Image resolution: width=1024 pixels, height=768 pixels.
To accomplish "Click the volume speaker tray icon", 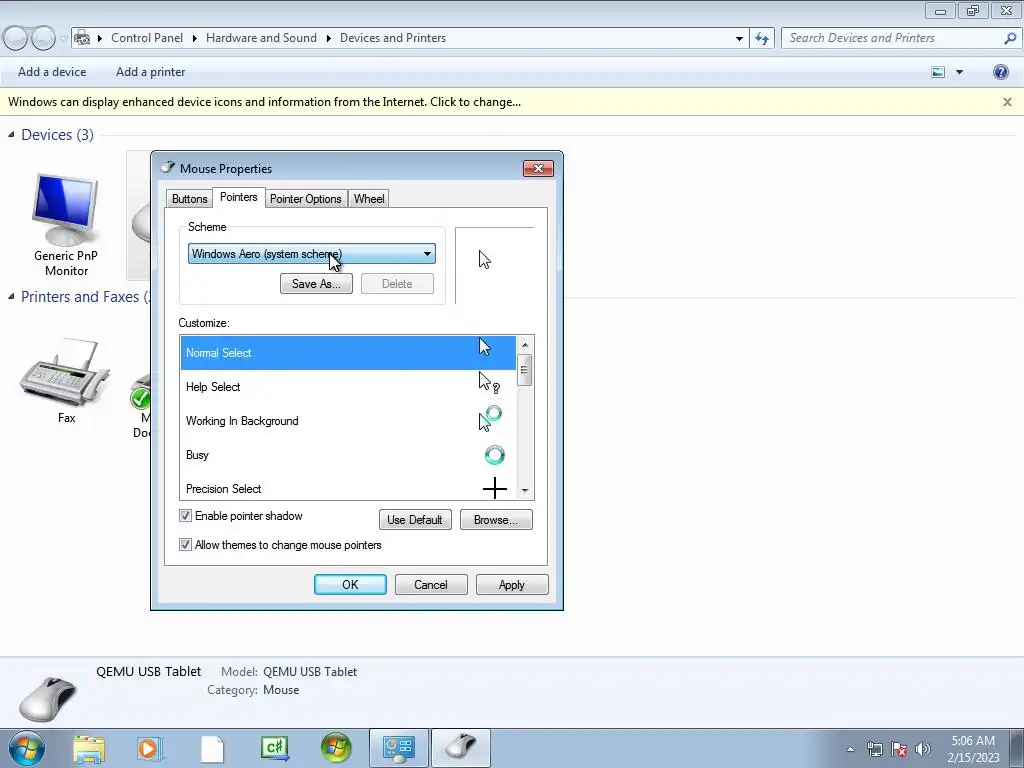I will point(923,749).
